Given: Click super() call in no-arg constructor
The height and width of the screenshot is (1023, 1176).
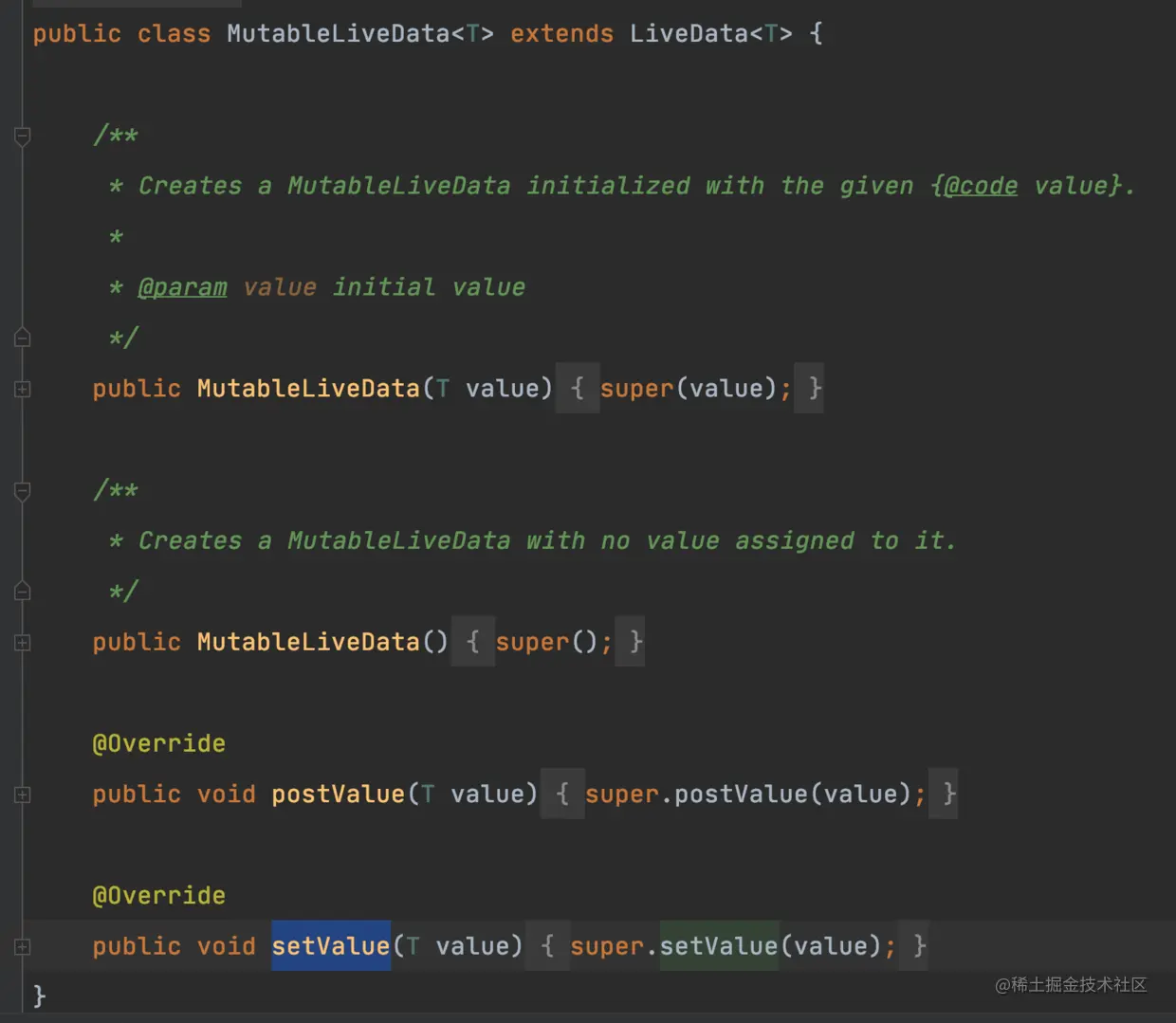Looking at the screenshot, I should pyautogui.click(x=547, y=641).
